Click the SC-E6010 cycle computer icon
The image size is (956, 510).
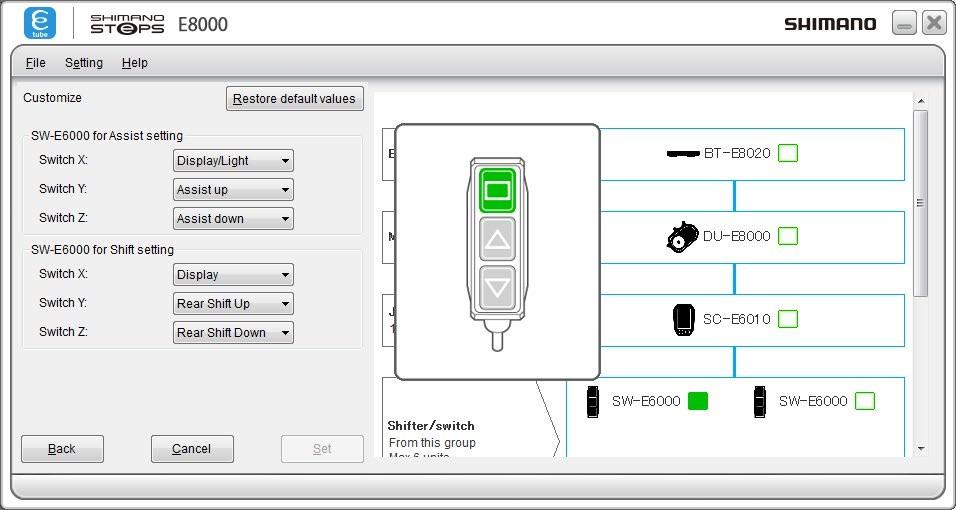coord(683,320)
